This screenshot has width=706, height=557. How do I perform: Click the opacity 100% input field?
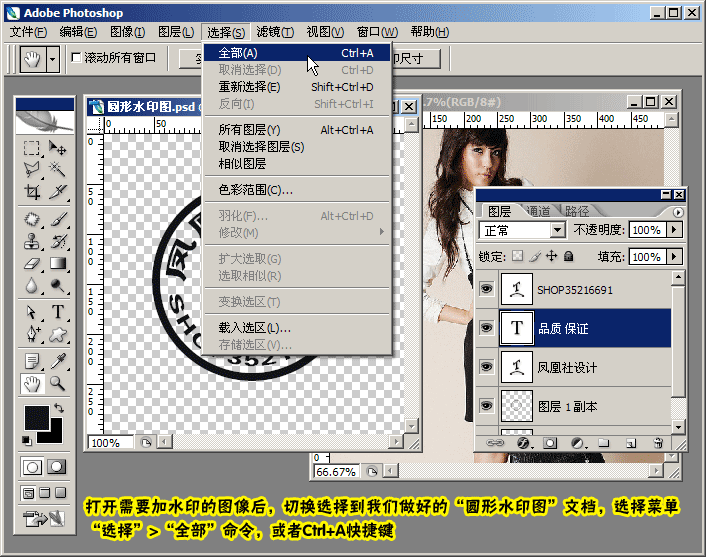(x=647, y=230)
